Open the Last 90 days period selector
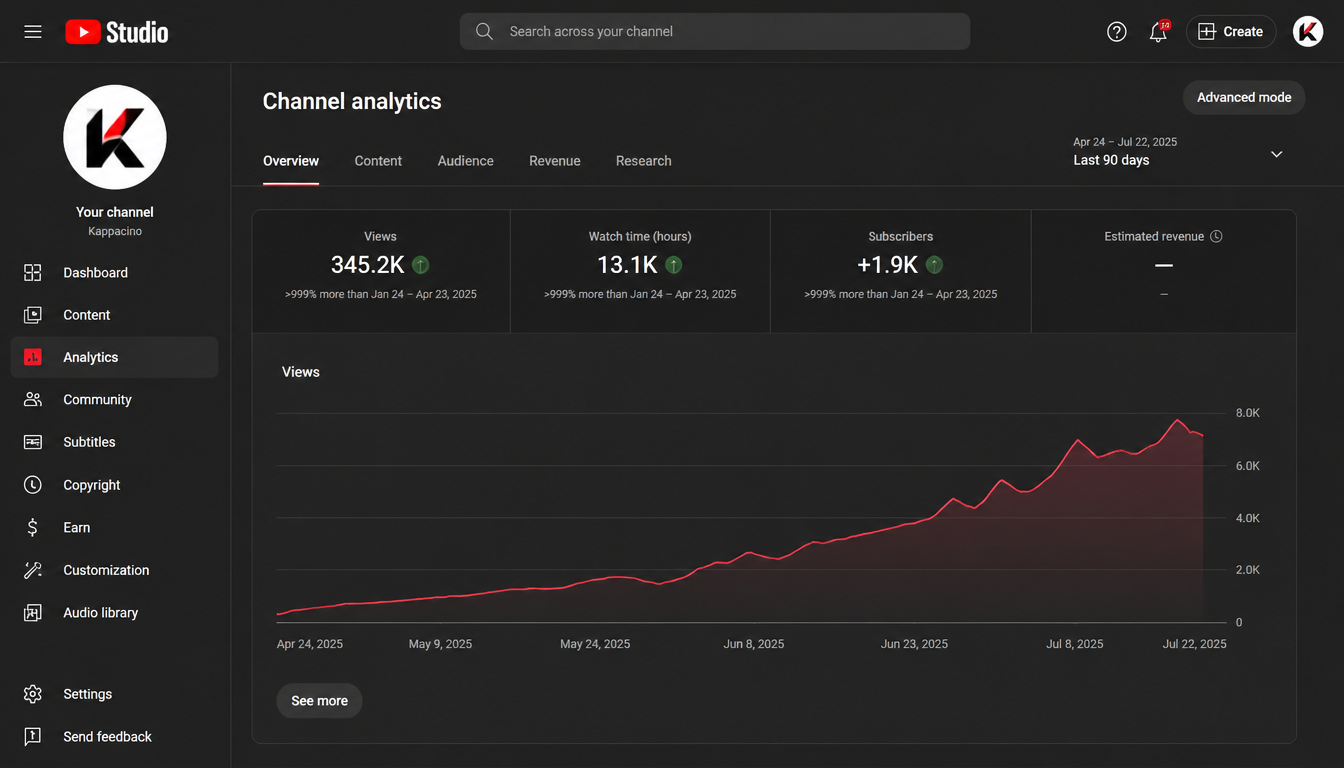The width and height of the screenshot is (1344, 768). click(x=1179, y=152)
